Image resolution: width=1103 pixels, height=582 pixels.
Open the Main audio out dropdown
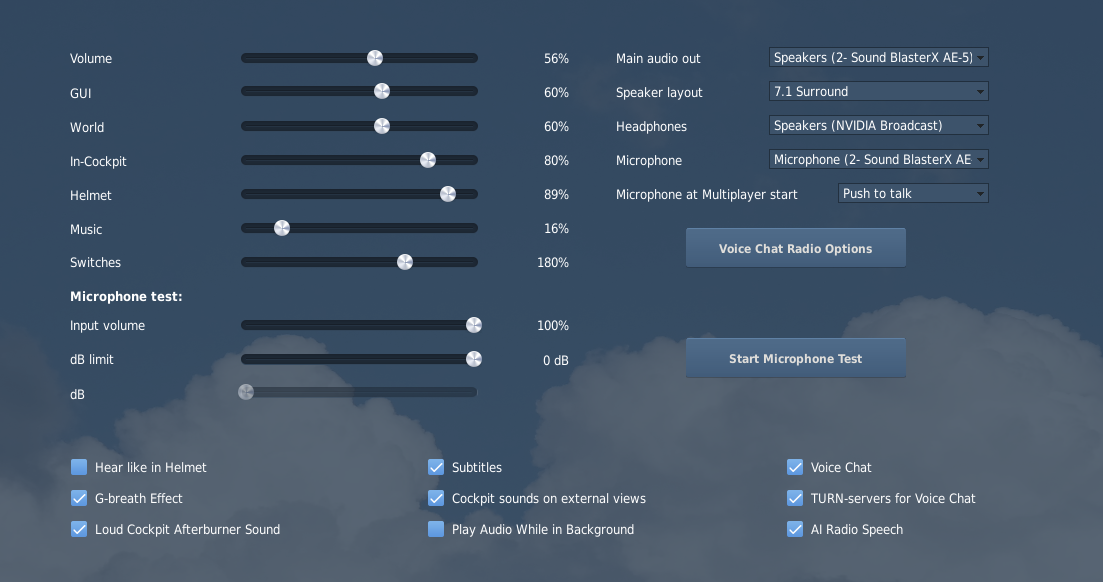click(879, 58)
